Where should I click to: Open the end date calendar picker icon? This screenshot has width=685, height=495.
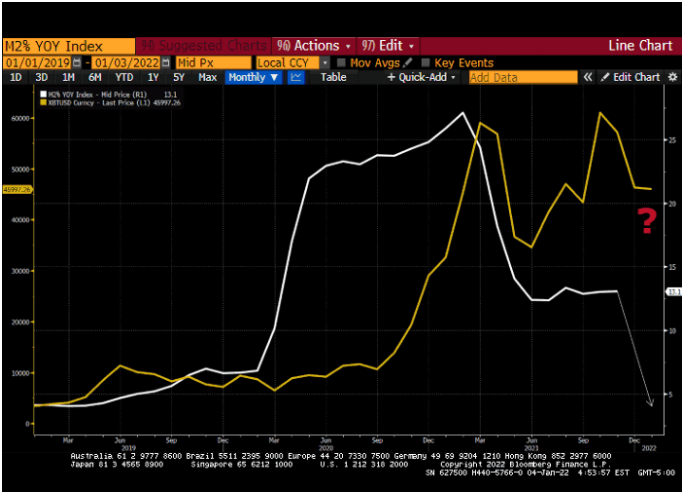click(166, 62)
